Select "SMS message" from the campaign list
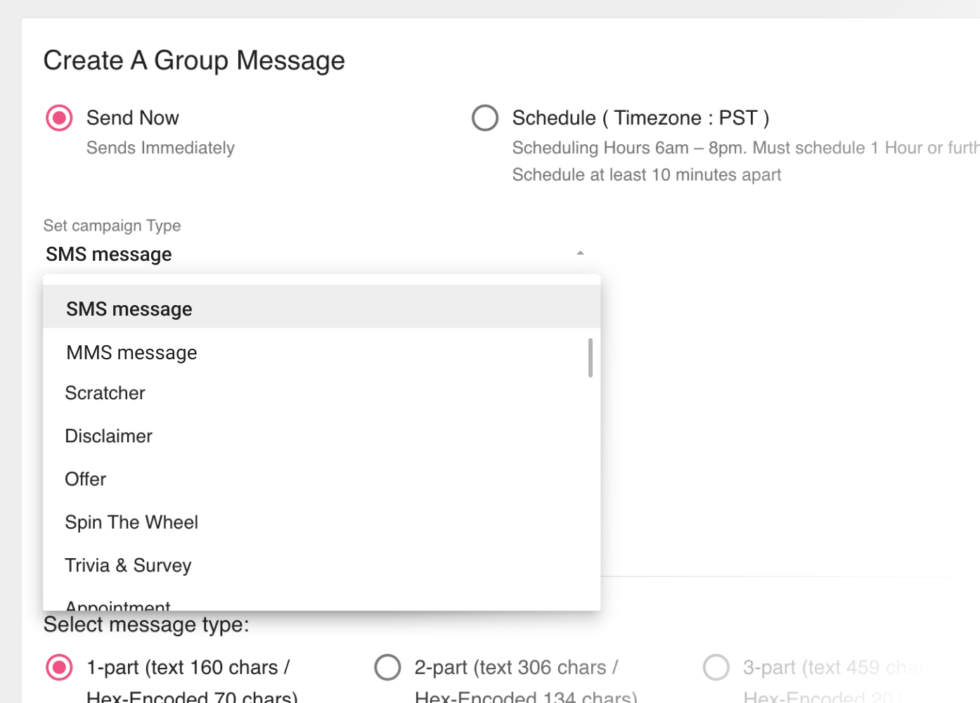Screen dimensions: 980x703 (128, 309)
